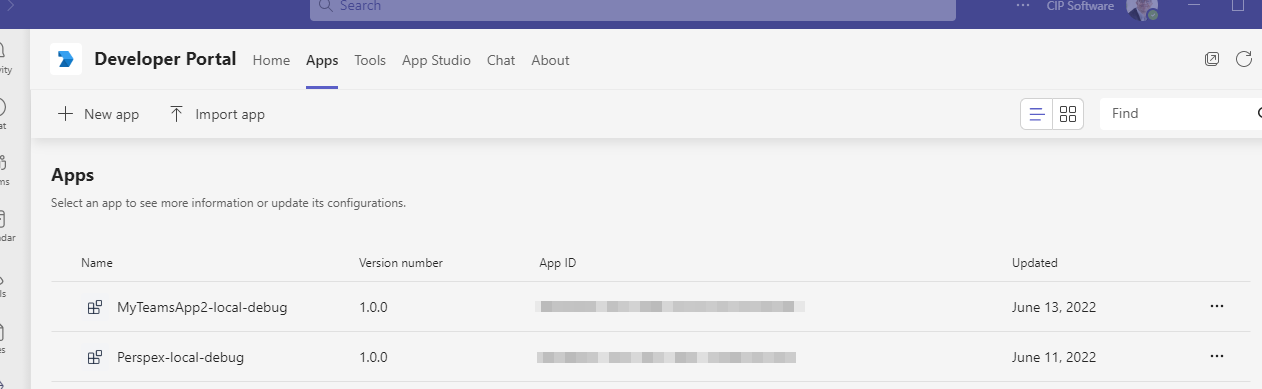Open the Teams settings and more menu
Viewport: 1262px width, 389px height.
pyautogui.click(x=1022, y=6)
